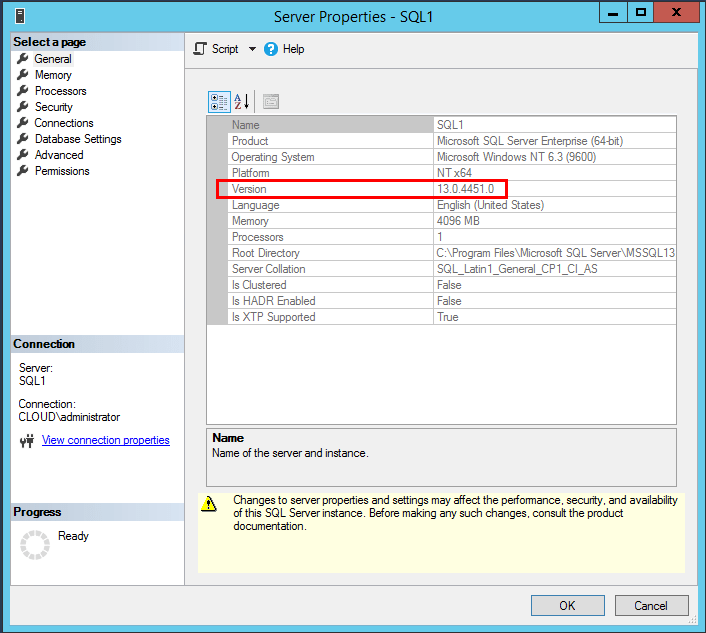Click the C:\Program Files root directory value
The height and width of the screenshot is (633, 706).
pos(556,253)
